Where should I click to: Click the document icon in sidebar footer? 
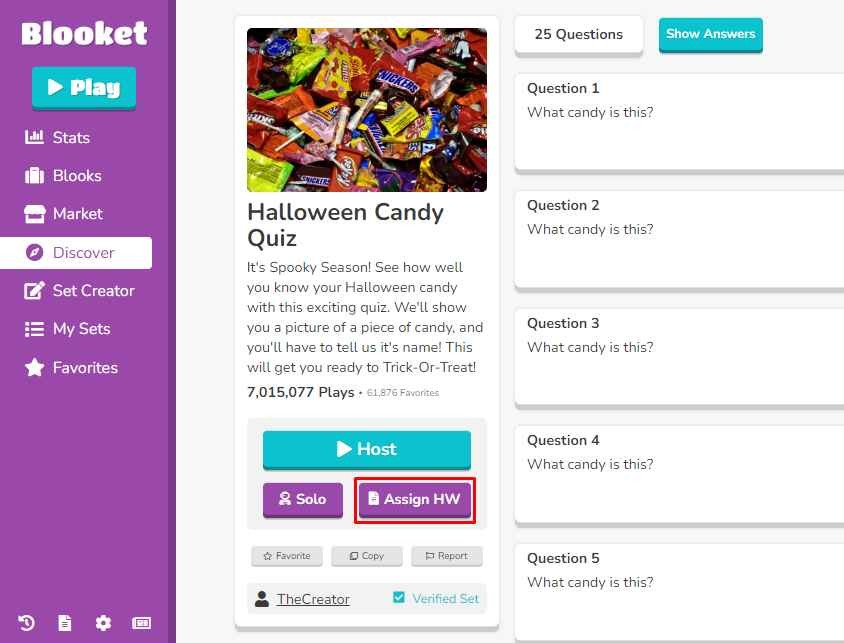(65, 623)
